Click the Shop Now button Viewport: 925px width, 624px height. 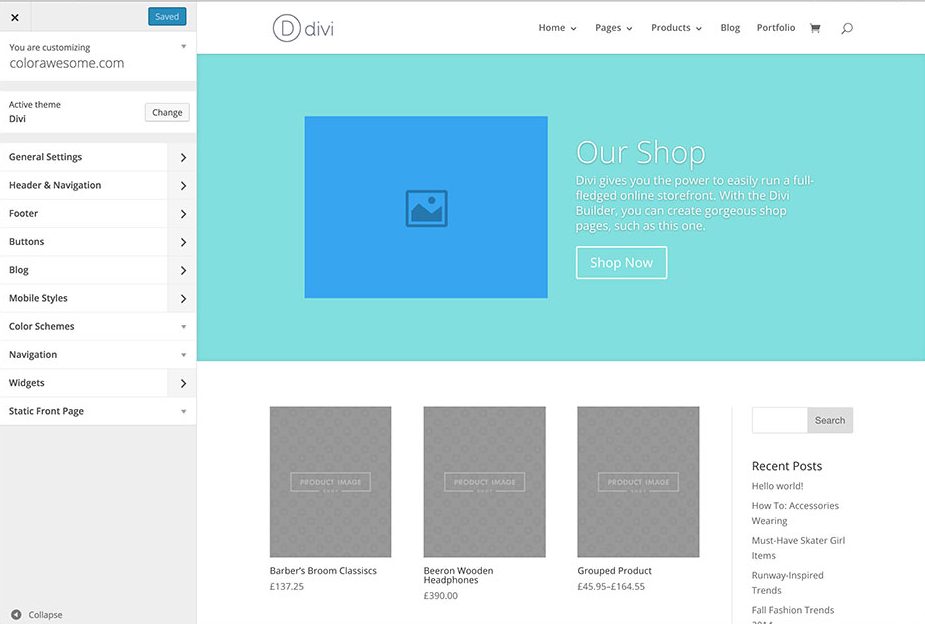point(621,262)
